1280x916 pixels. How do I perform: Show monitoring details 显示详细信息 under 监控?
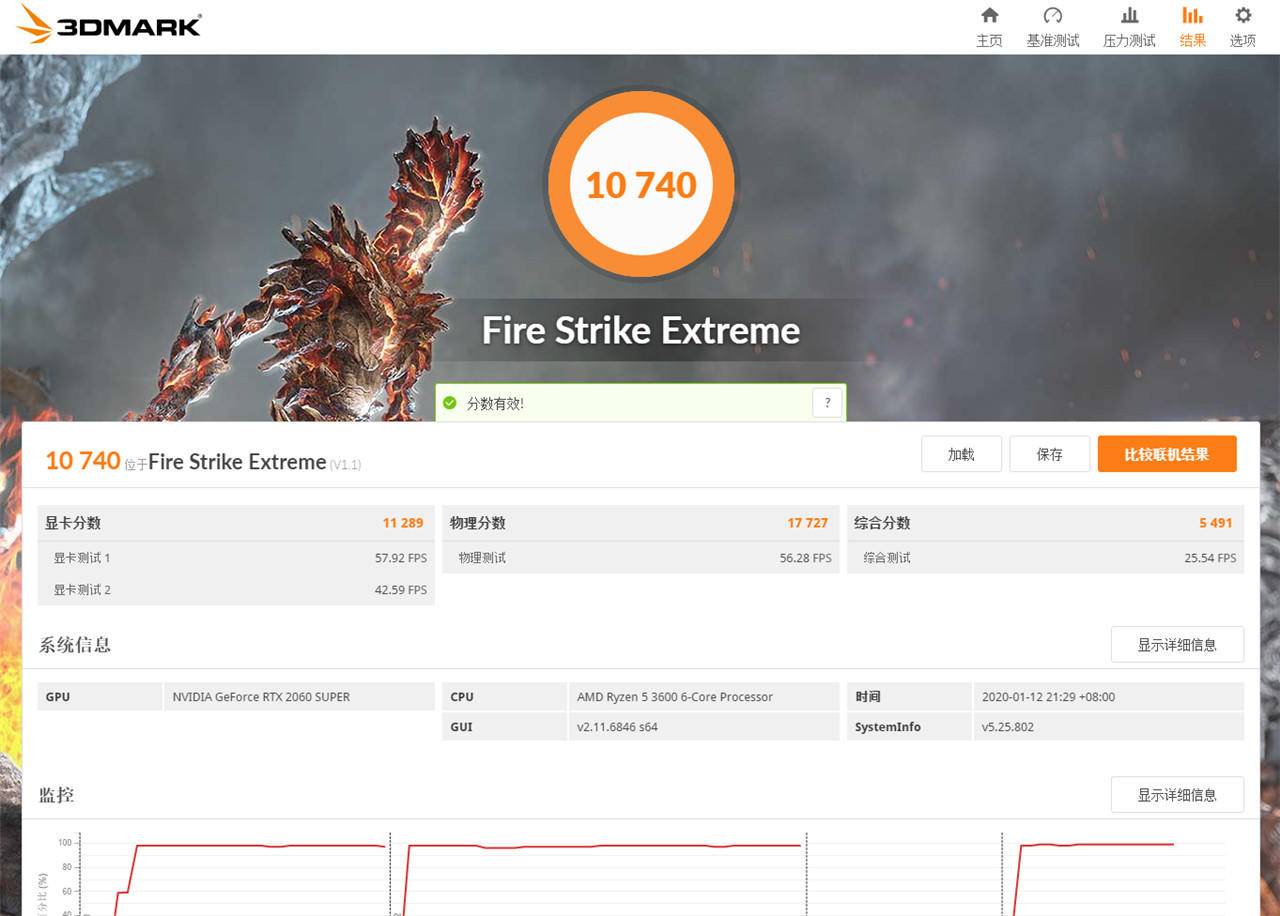[1177, 795]
